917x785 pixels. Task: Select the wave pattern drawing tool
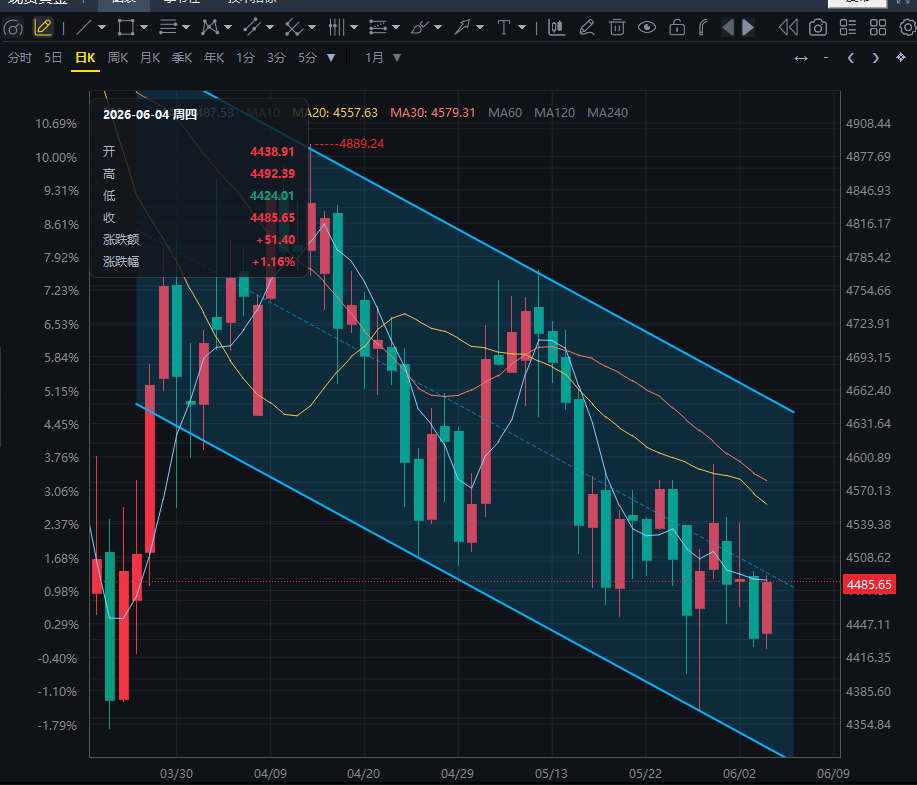(x=210, y=27)
